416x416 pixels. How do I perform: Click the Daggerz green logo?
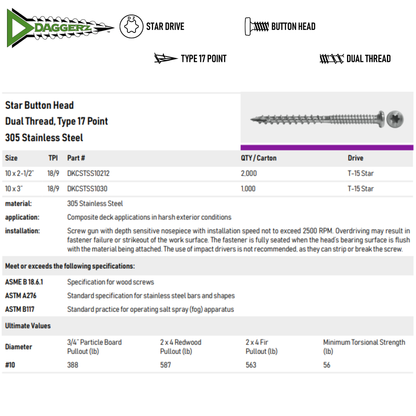click(60, 28)
